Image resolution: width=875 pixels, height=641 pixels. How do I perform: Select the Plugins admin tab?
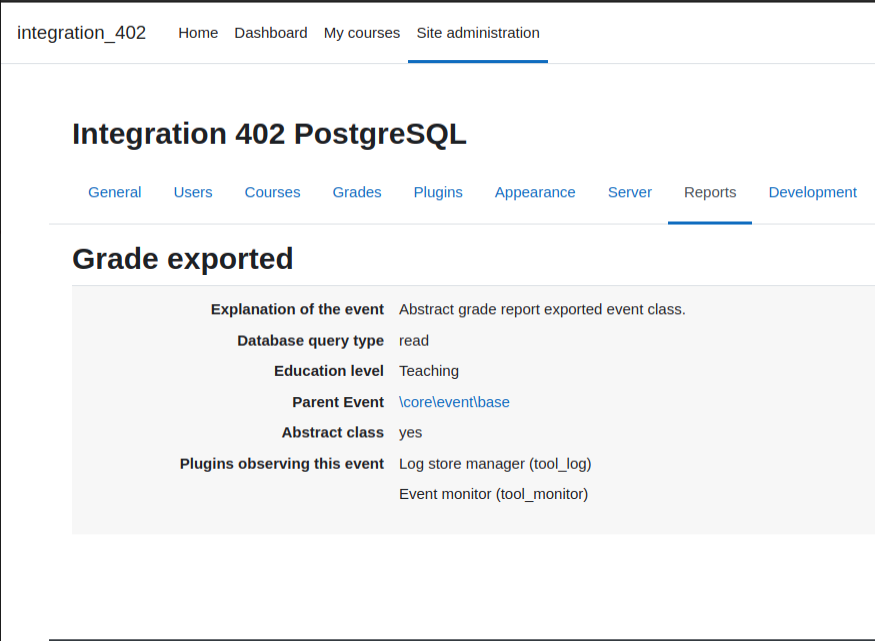(438, 192)
